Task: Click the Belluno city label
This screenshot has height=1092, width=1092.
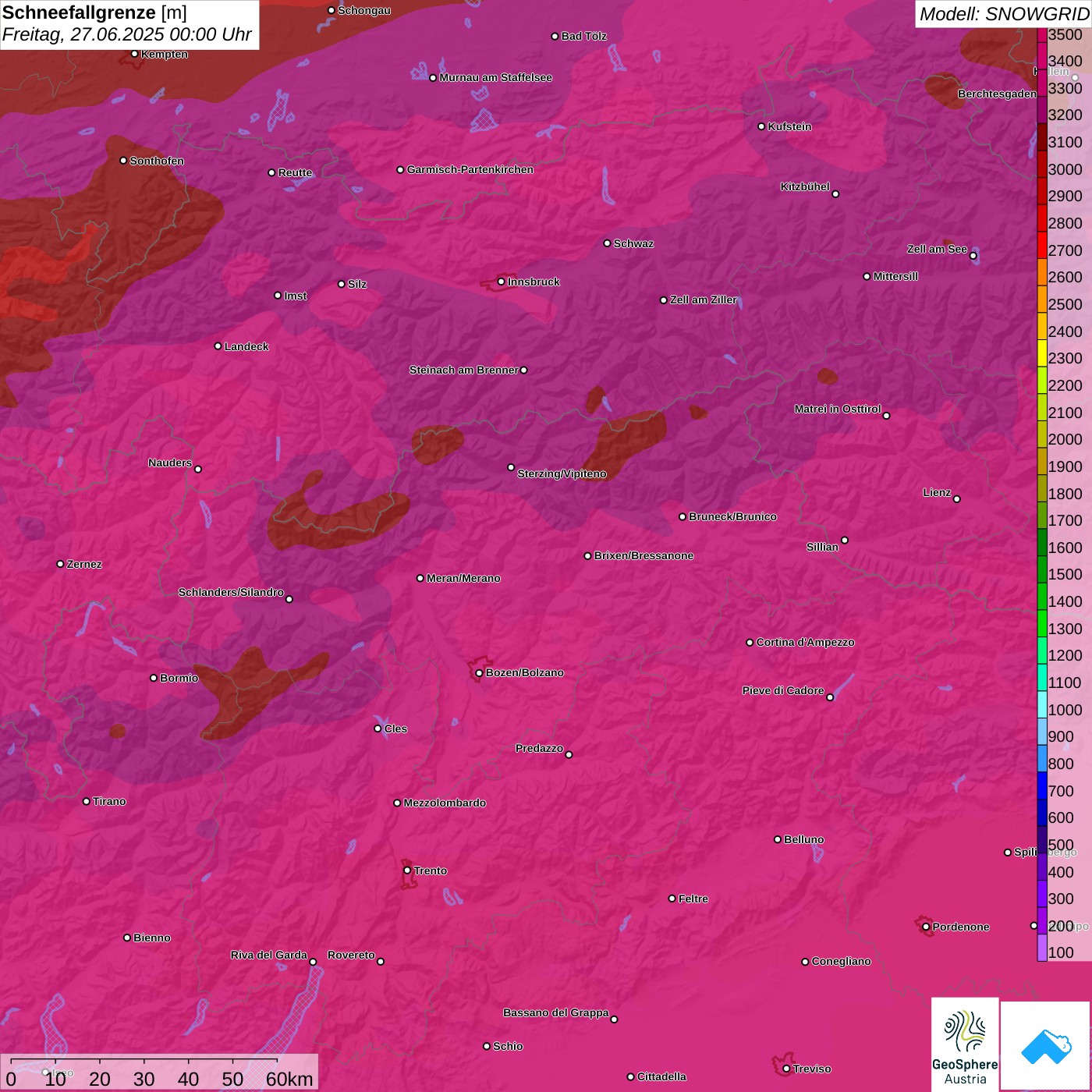Action: point(804,839)
